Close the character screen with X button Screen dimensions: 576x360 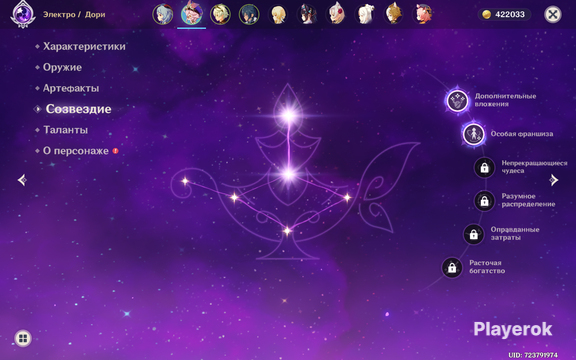[552, 14]
